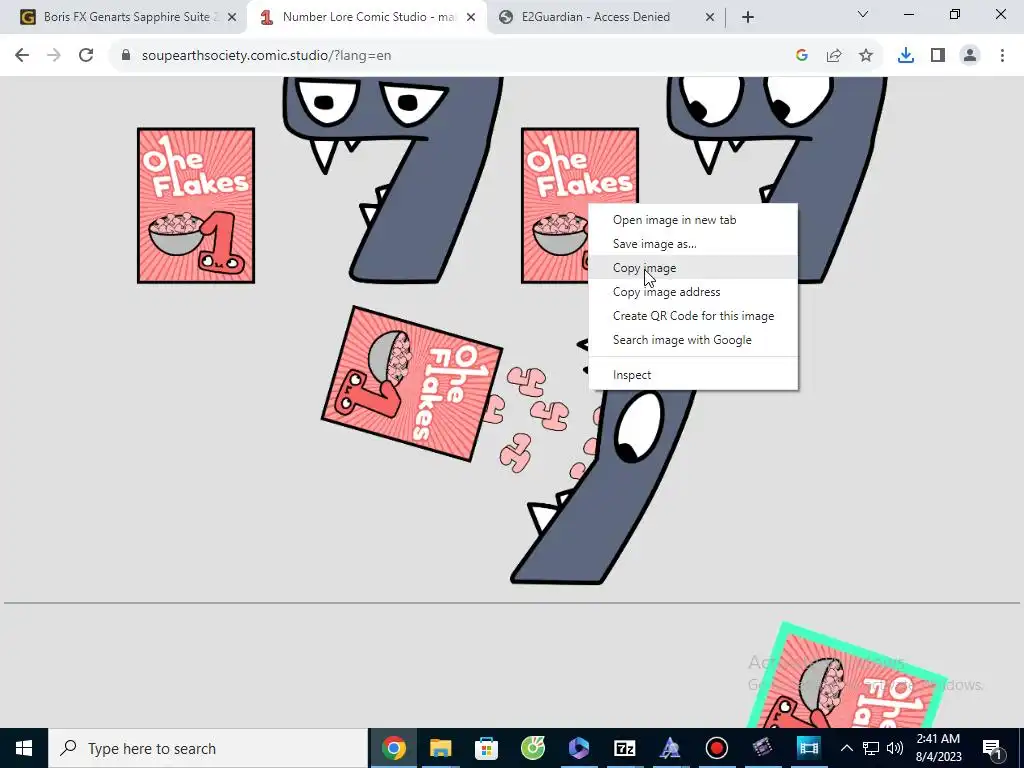Open the Windows Start menu
Image resolution: width=1024 pixels, height=768 pixels.
click(24, 748)
